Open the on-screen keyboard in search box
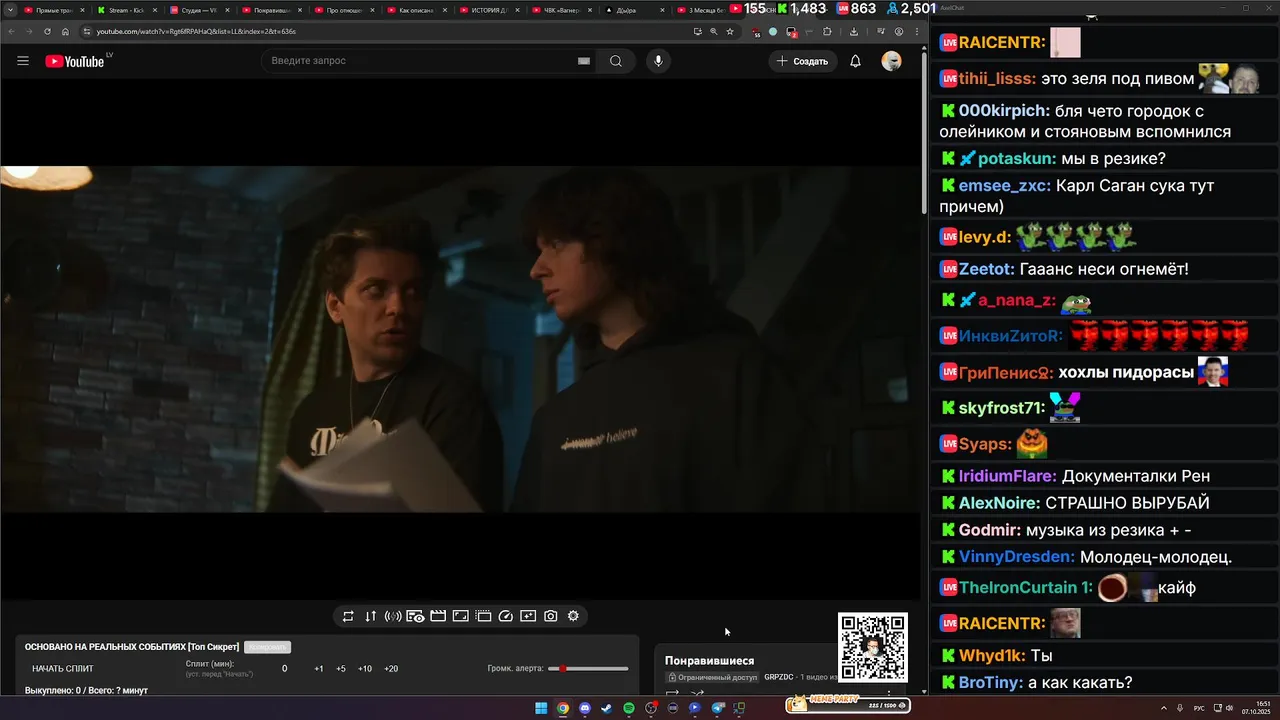This screenshot has width=1280, height=720. [x=584, y=61]
